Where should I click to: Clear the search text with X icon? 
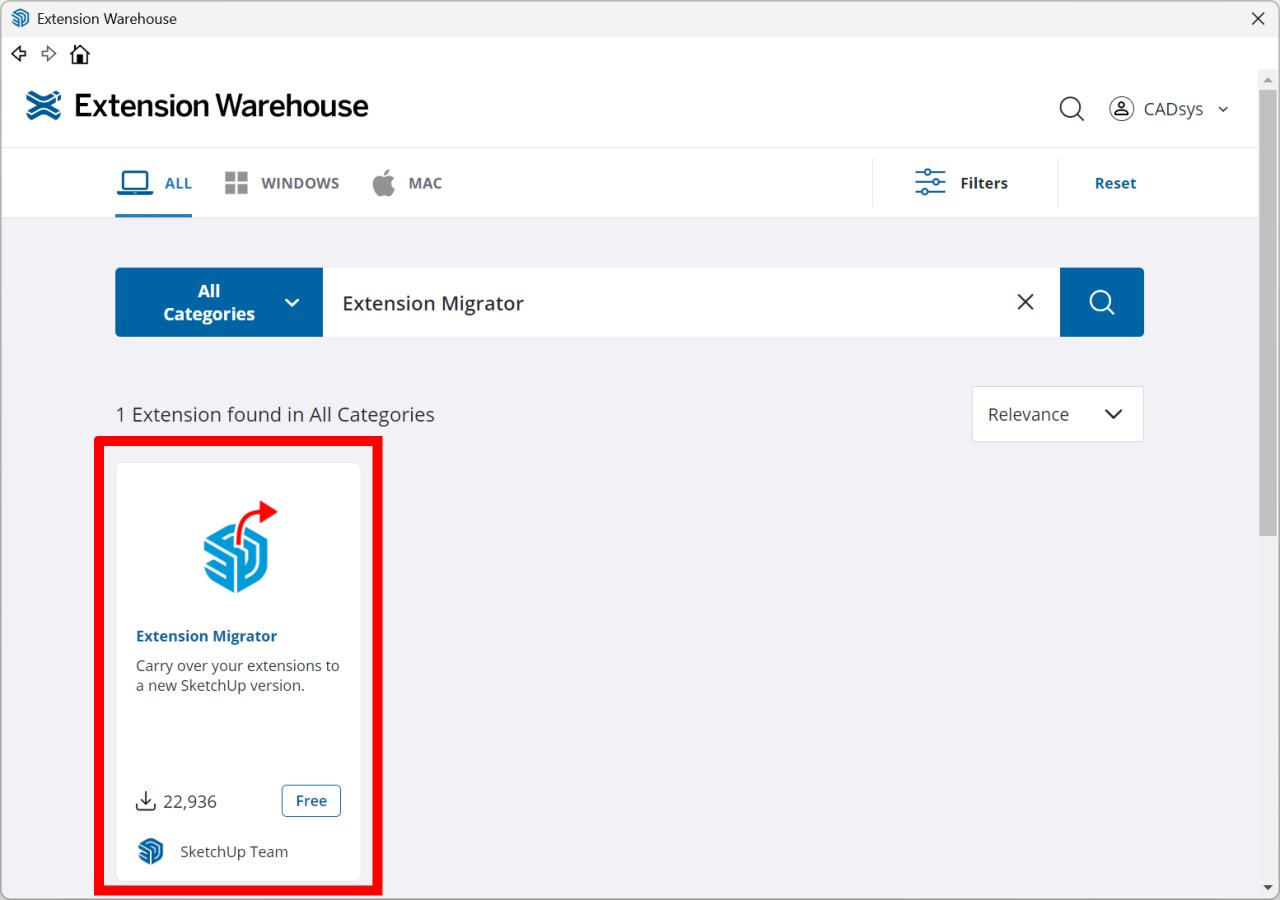point(1025,302)
